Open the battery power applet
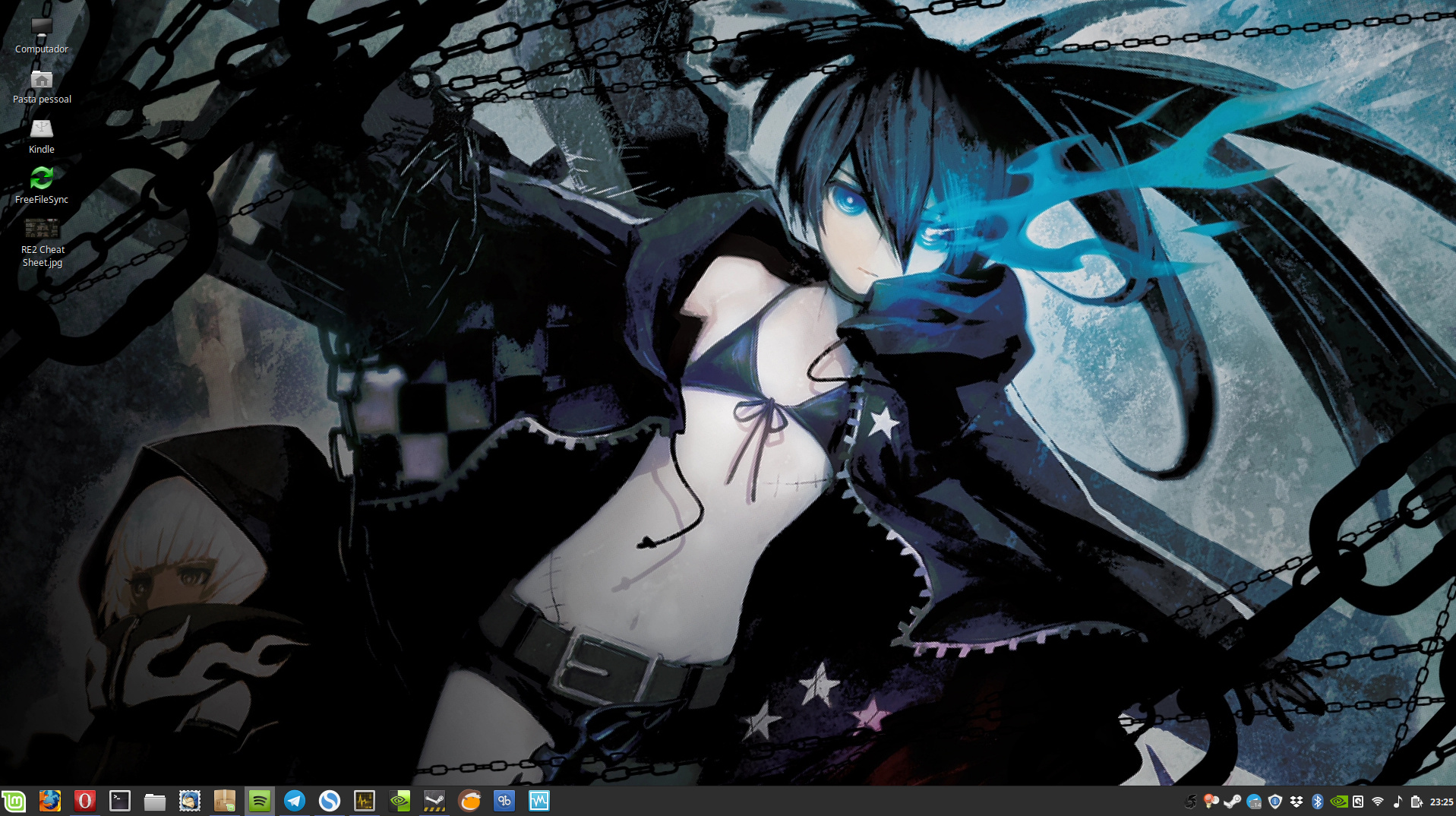The image size is (1456, 816). 1417,802
